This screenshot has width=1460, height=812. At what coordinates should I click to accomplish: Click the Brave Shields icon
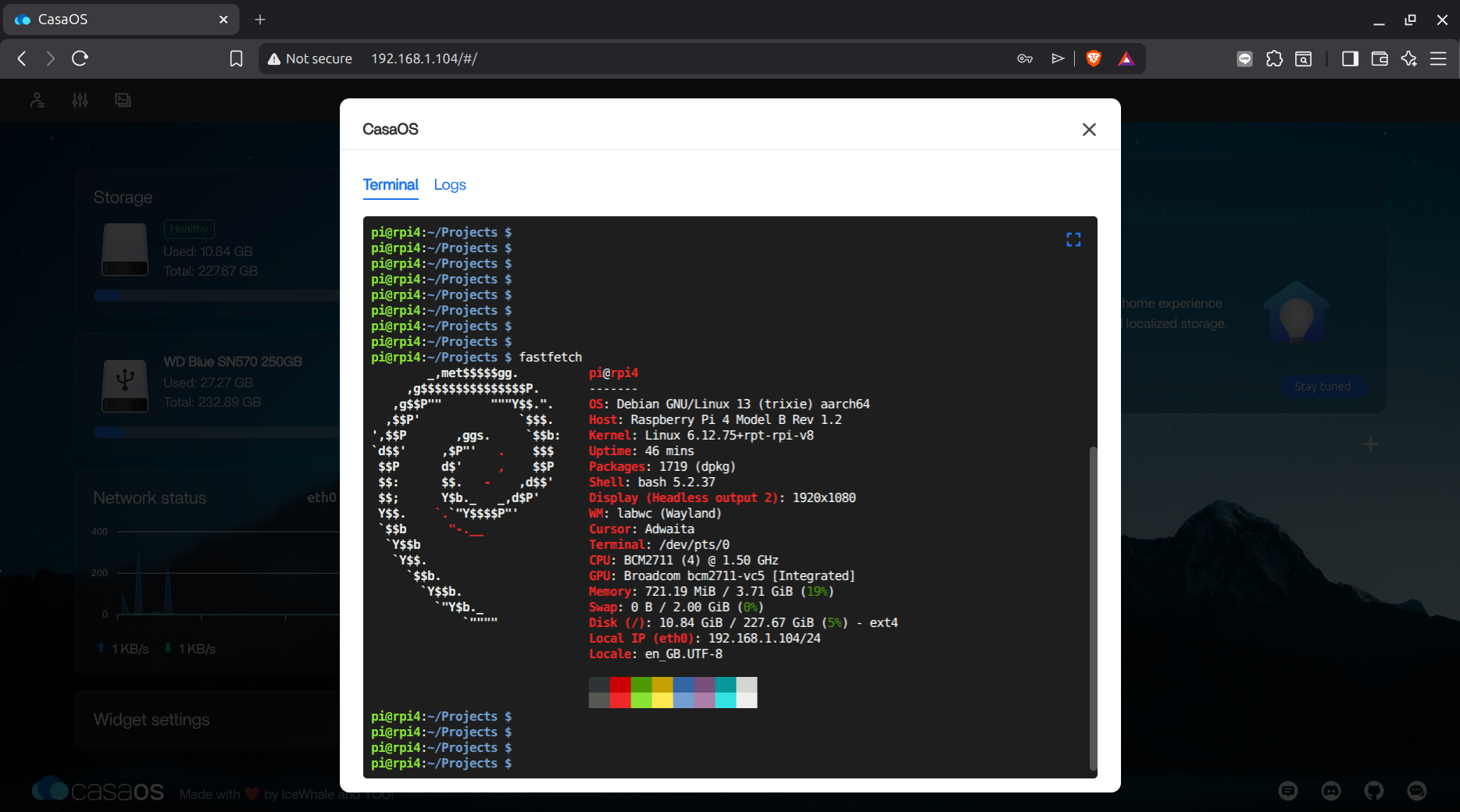pos(1094,59)
